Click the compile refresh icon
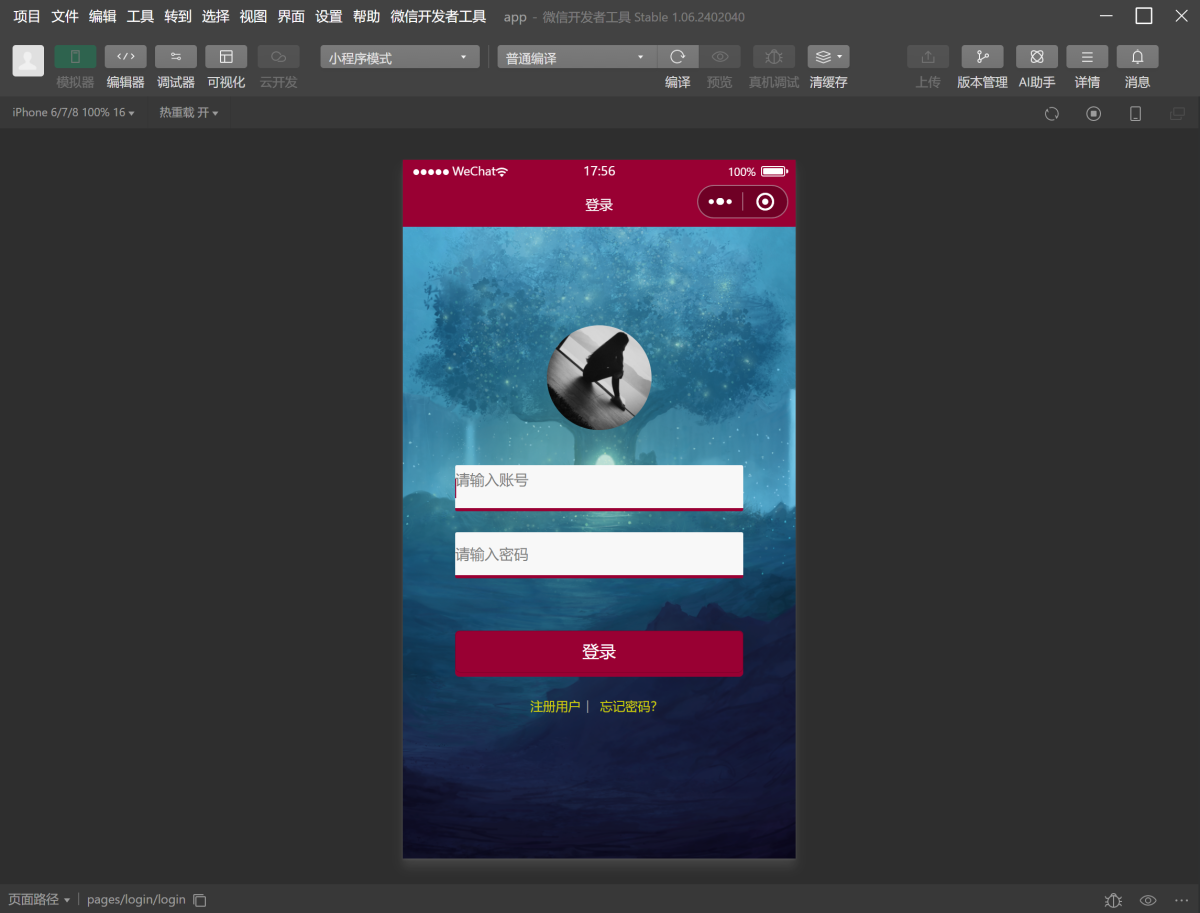This screenshot has width=1200, height=913. coord(677,57)
